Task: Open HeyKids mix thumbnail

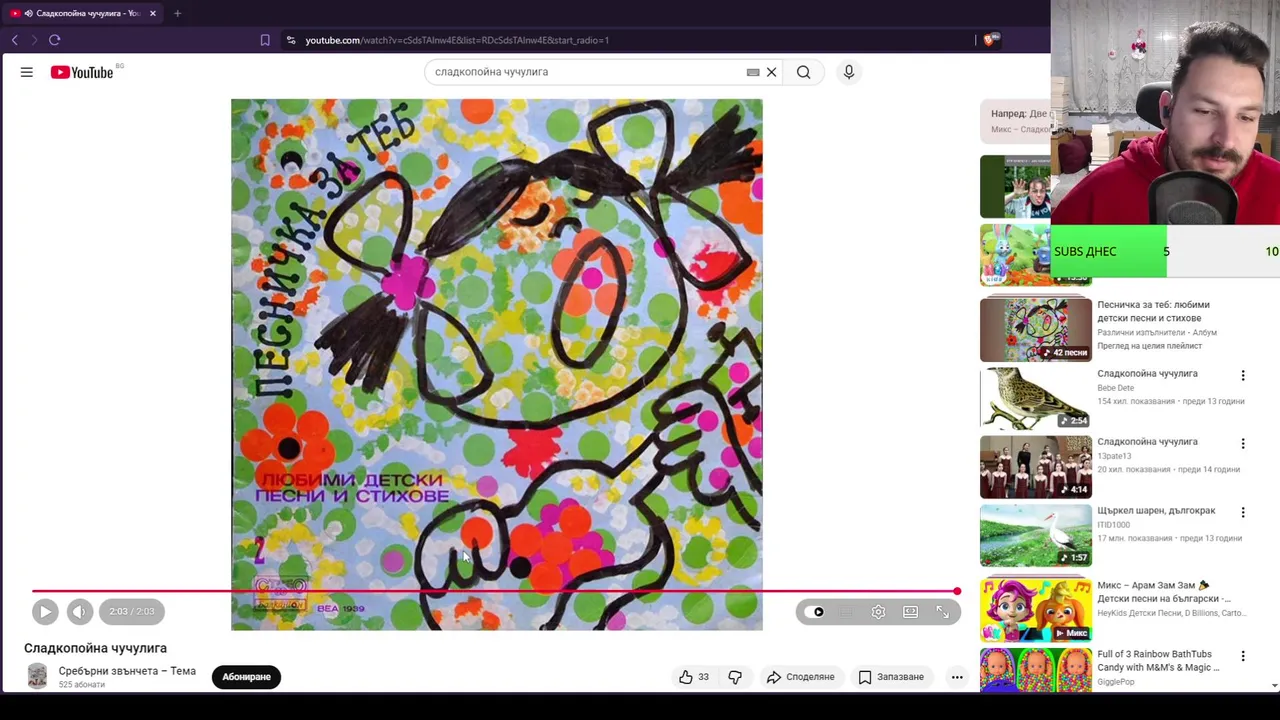Action: point(1036,610)
